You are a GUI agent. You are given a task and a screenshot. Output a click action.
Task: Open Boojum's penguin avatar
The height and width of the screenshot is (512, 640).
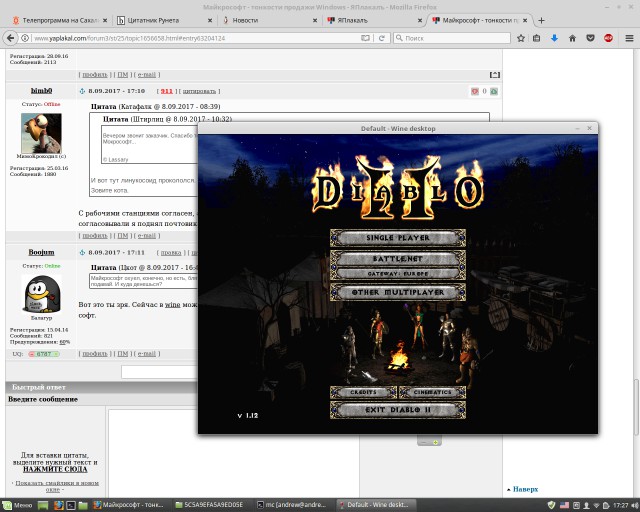pyautogui.click(x=42, y=294)
